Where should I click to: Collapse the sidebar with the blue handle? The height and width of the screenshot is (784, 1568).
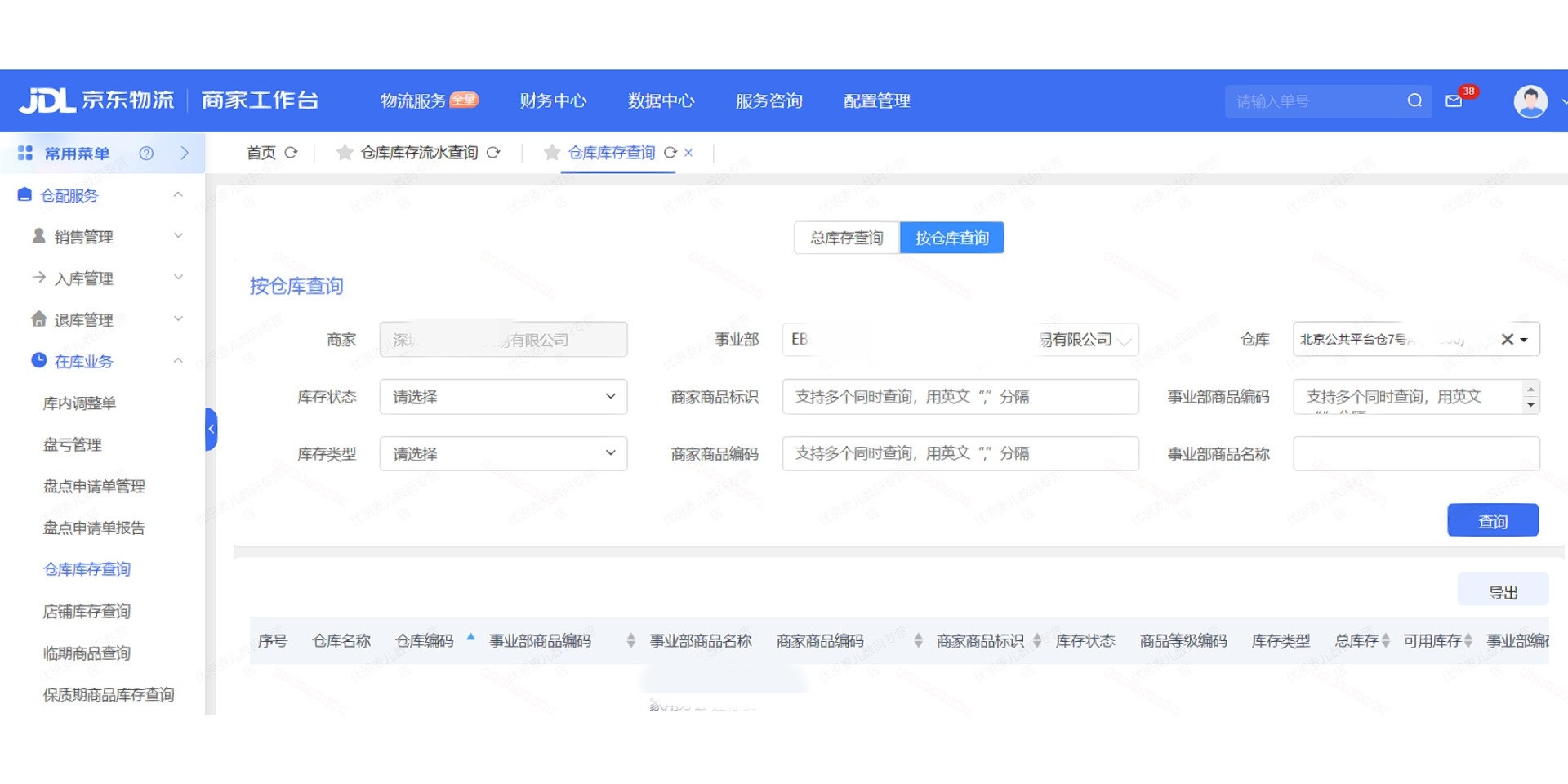pos(211,429)
